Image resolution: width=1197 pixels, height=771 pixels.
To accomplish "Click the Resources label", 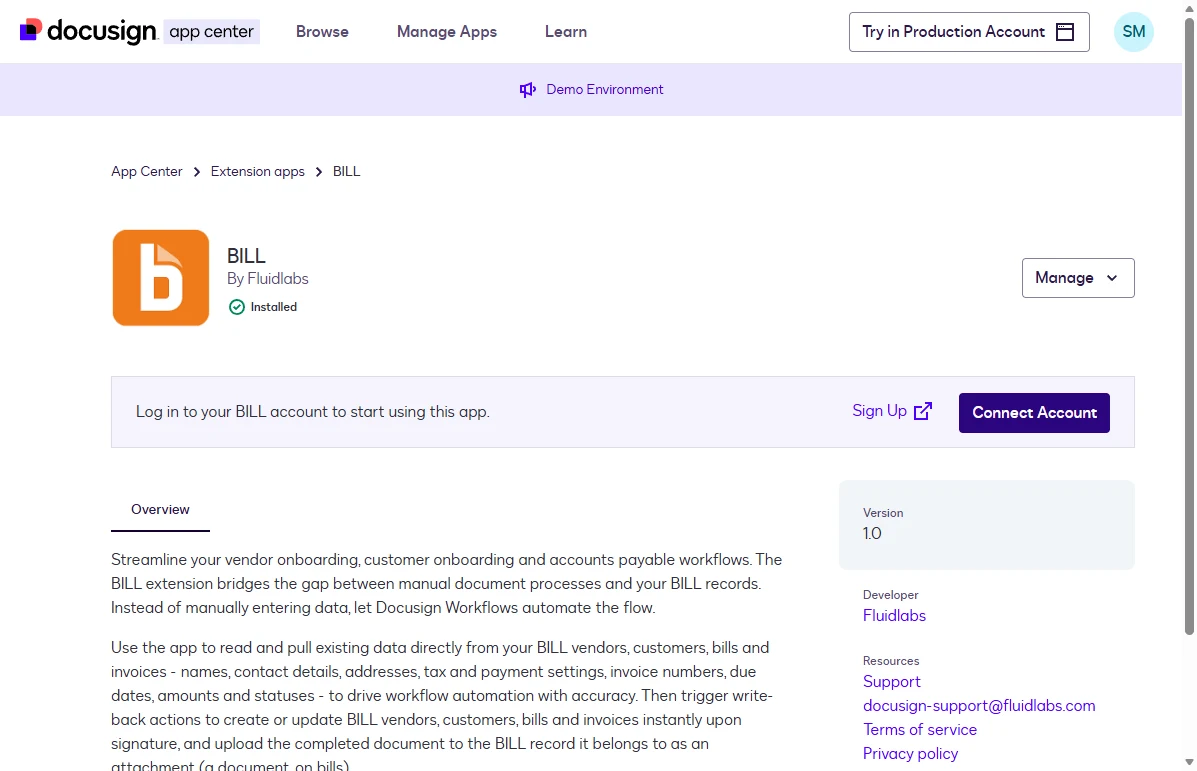I will pos(891,661).
